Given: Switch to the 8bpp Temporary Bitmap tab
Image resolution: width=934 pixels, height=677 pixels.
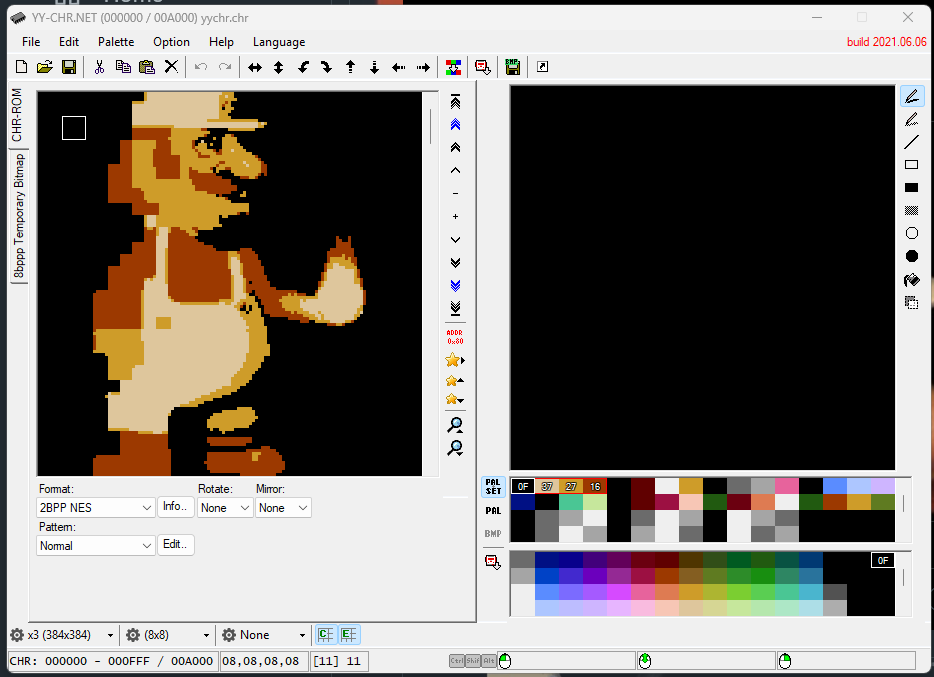Looking at the screenshot, I should (19, 215).
